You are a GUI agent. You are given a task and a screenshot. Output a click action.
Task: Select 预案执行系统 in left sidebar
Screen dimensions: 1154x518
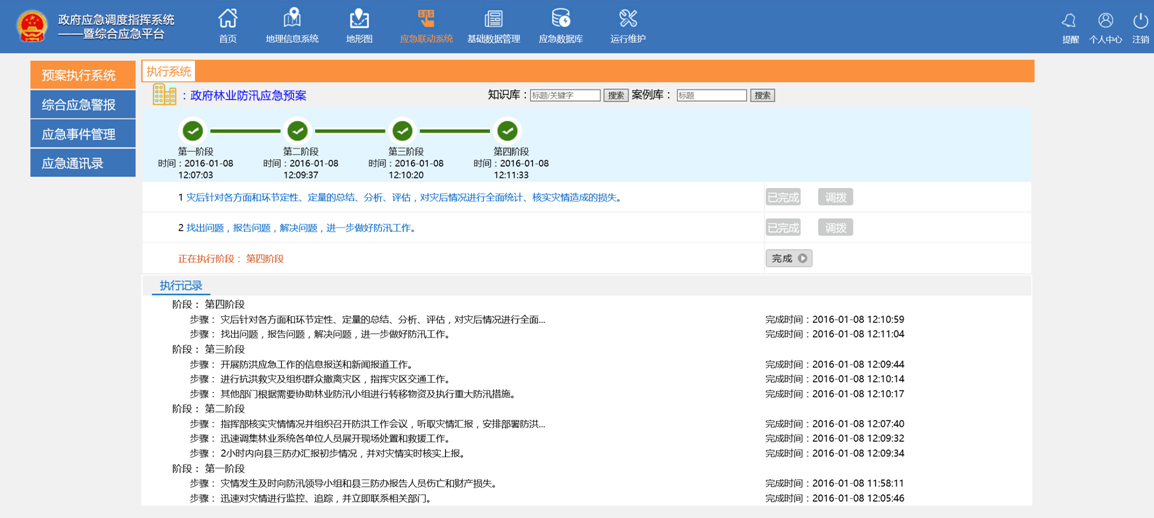click(x=83, y=75)
